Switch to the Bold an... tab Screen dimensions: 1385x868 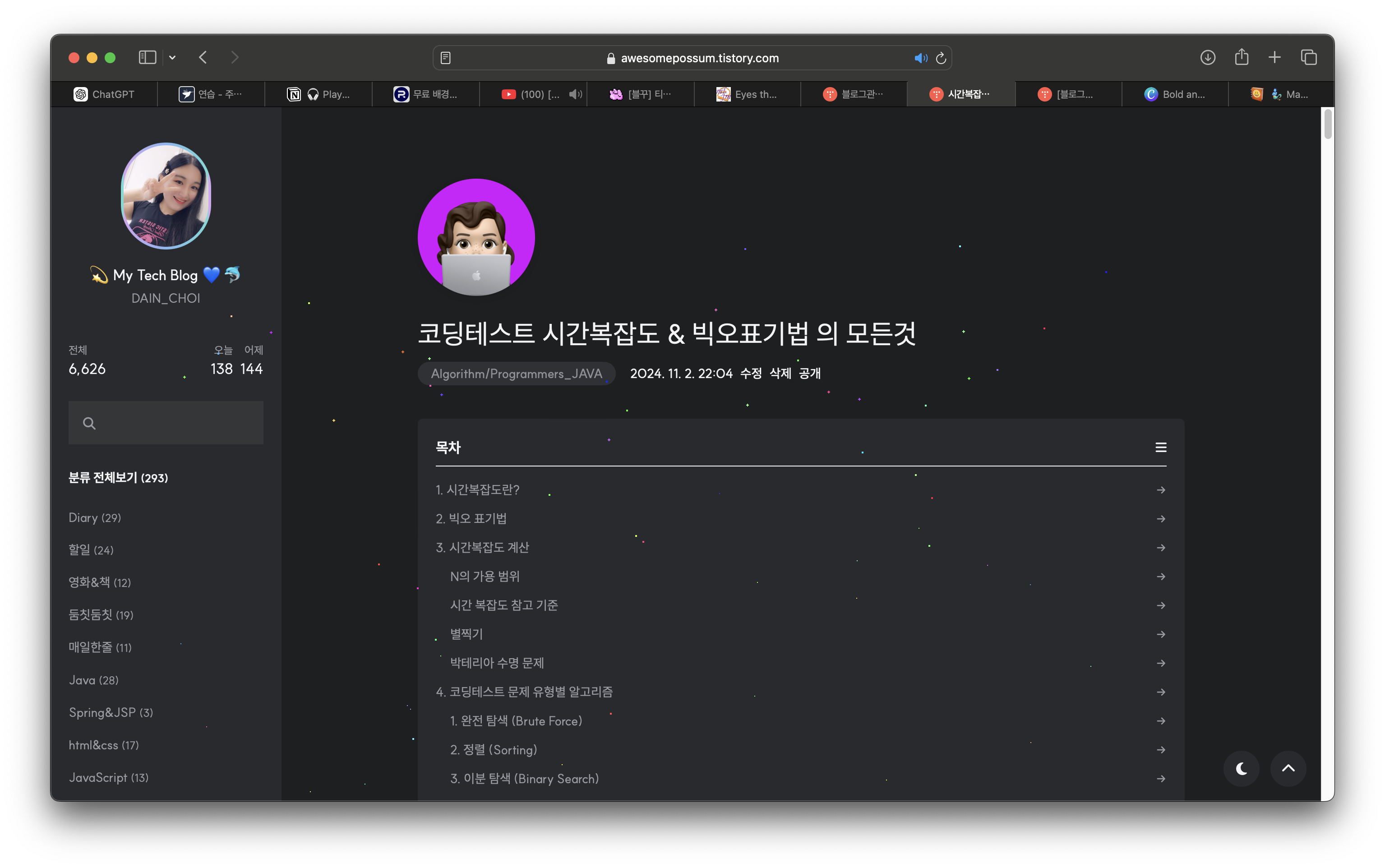pyautogui.click(x=1175, y=94)
